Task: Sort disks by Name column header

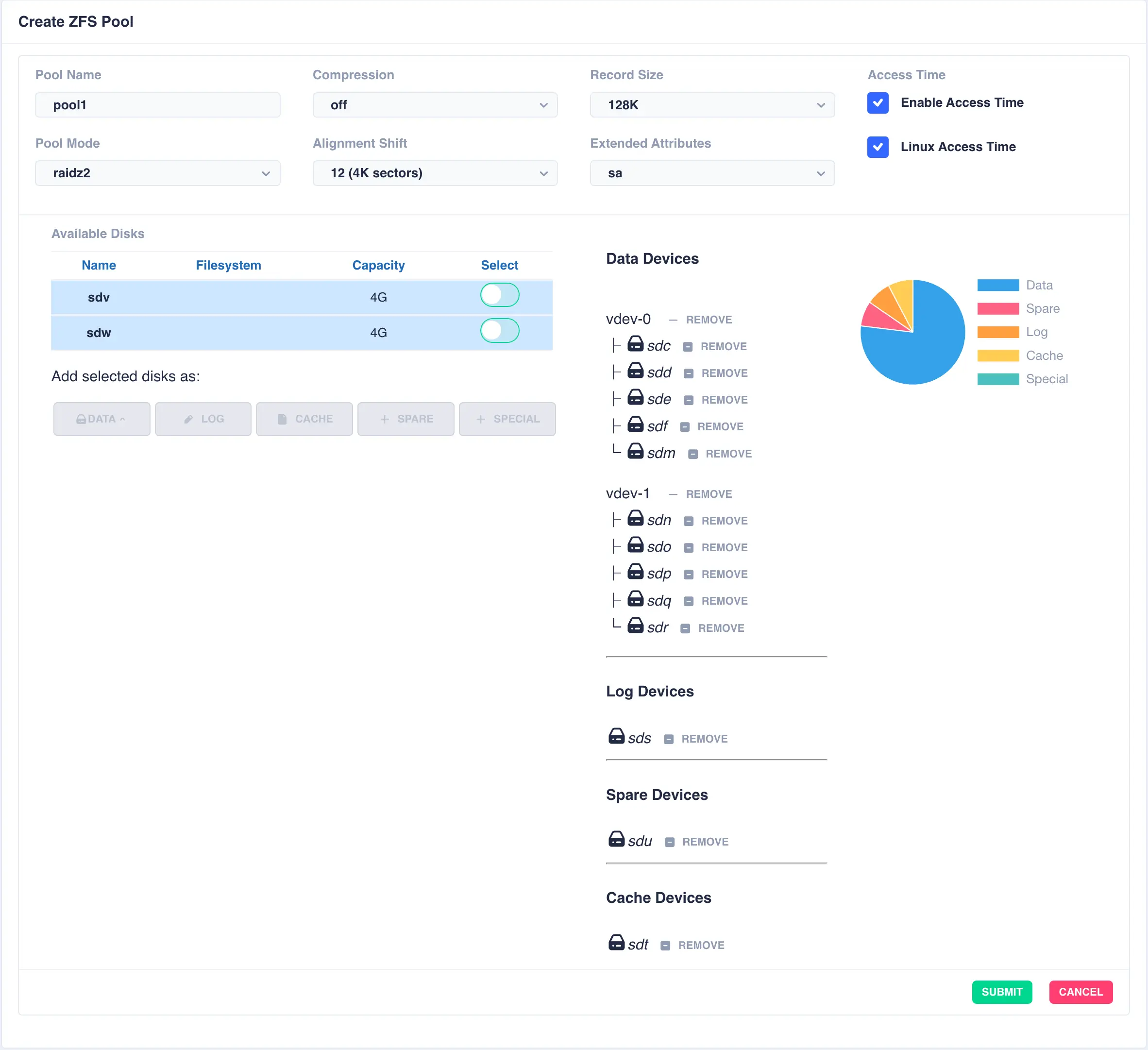Action: tap(99, 265)
